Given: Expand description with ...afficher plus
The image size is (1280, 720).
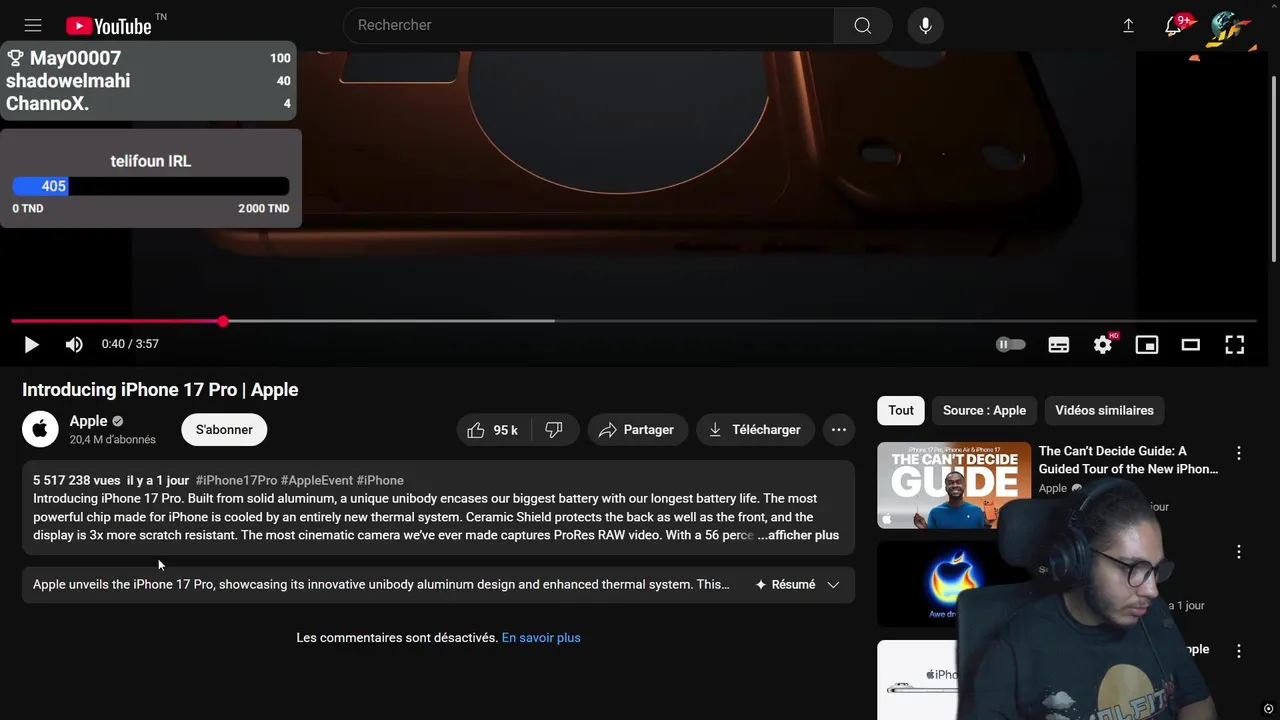Looking at the screenshot, I should pos(798,535).
